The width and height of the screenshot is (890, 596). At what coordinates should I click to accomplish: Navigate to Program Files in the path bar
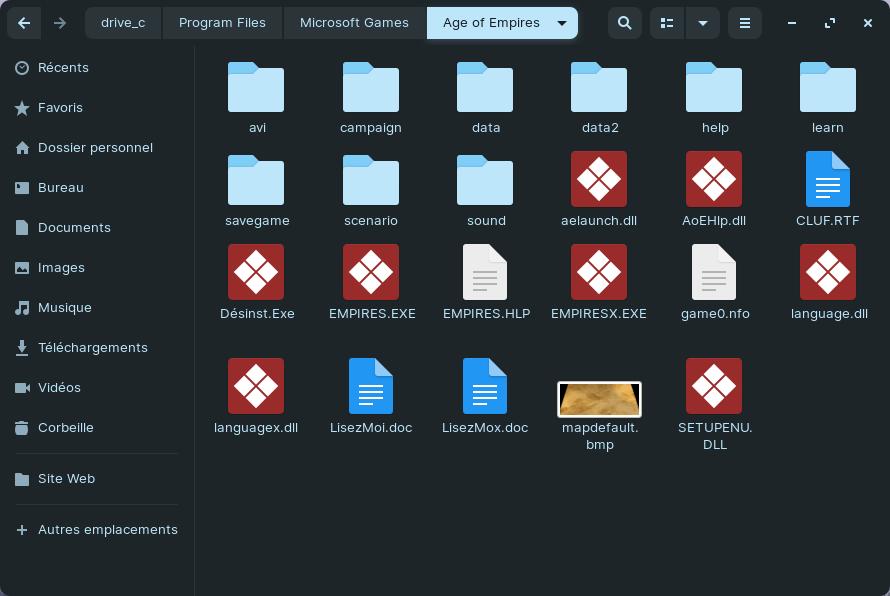point(222,23)
